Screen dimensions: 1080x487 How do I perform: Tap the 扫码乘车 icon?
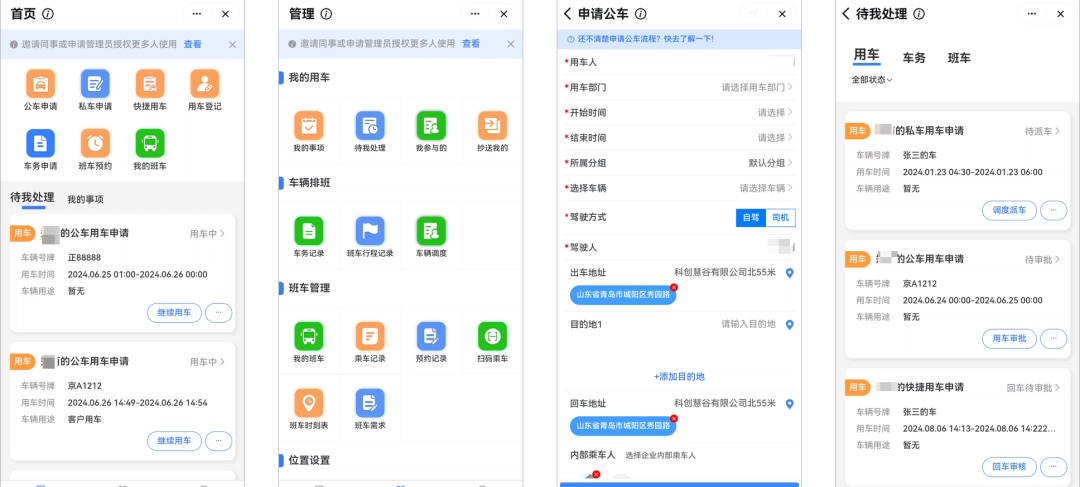point(492,336)
